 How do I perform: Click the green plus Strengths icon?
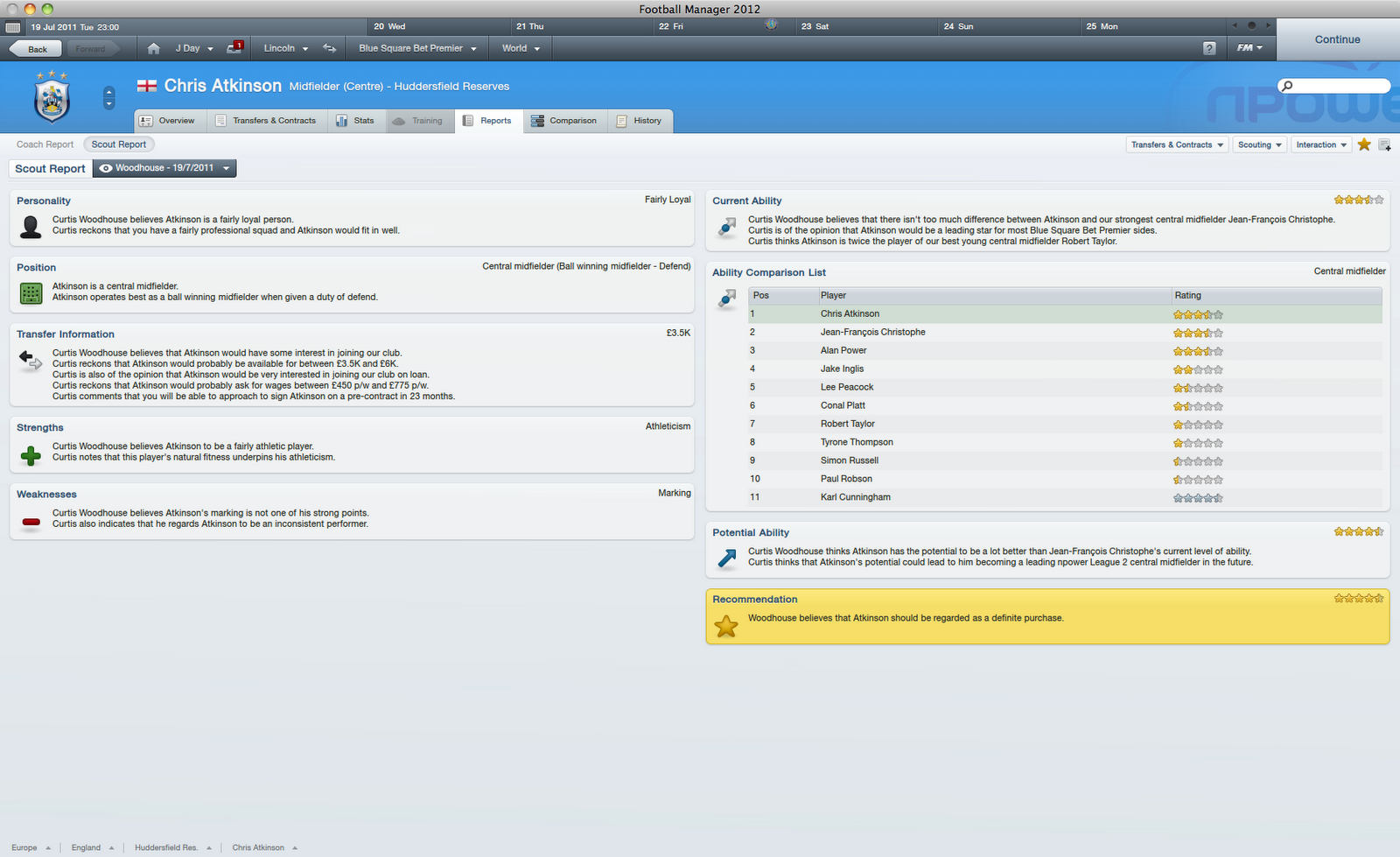point(31,455)
